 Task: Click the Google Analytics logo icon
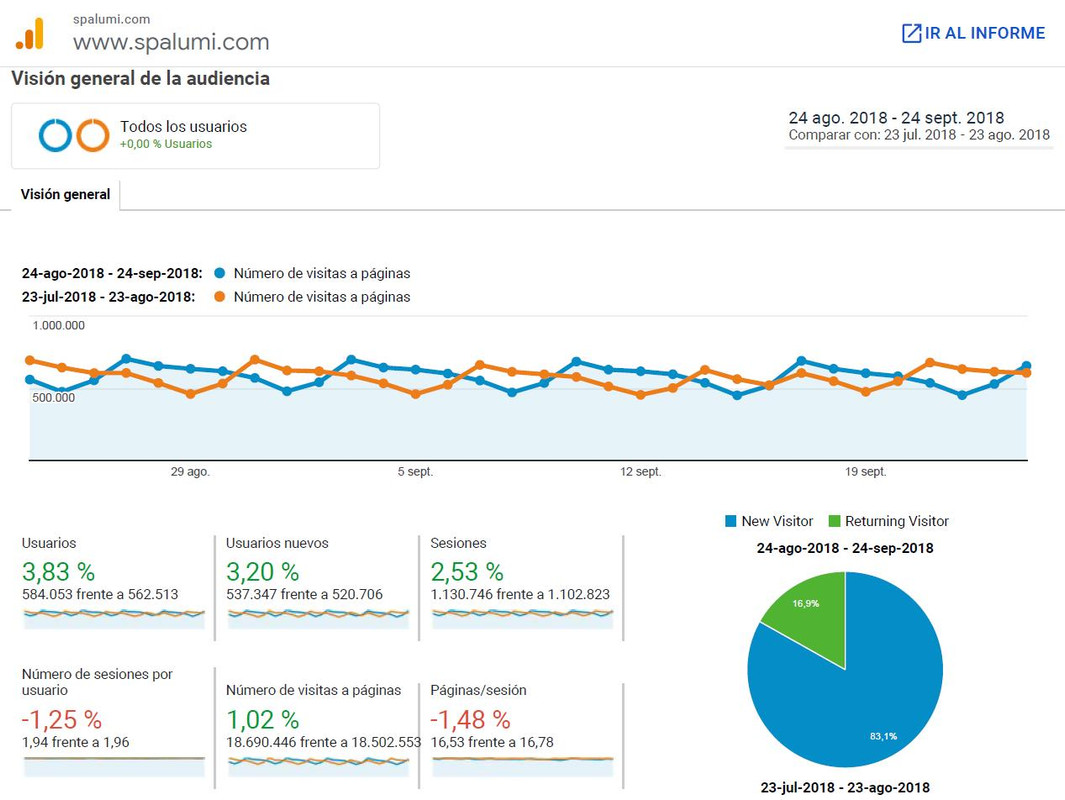(x=30, y=33)
